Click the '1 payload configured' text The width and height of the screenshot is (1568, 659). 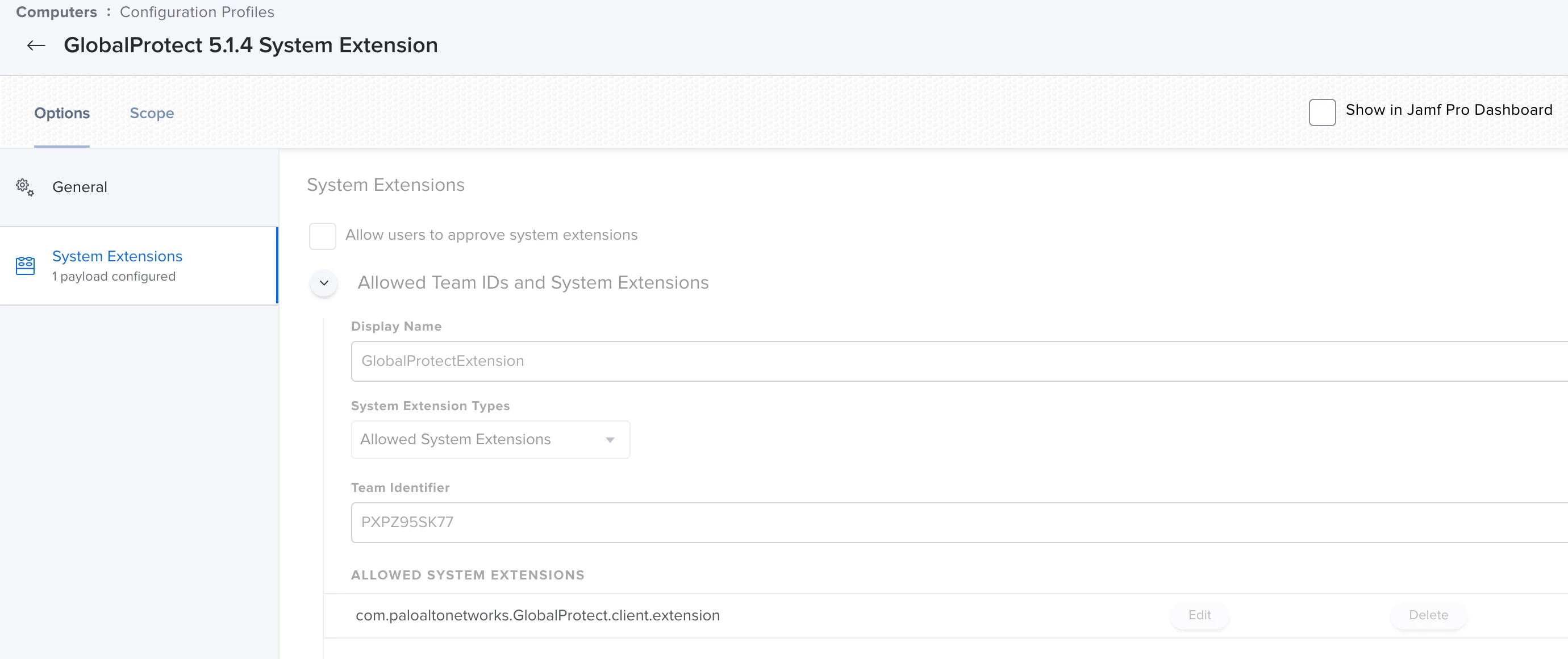(x=114, y=276)
